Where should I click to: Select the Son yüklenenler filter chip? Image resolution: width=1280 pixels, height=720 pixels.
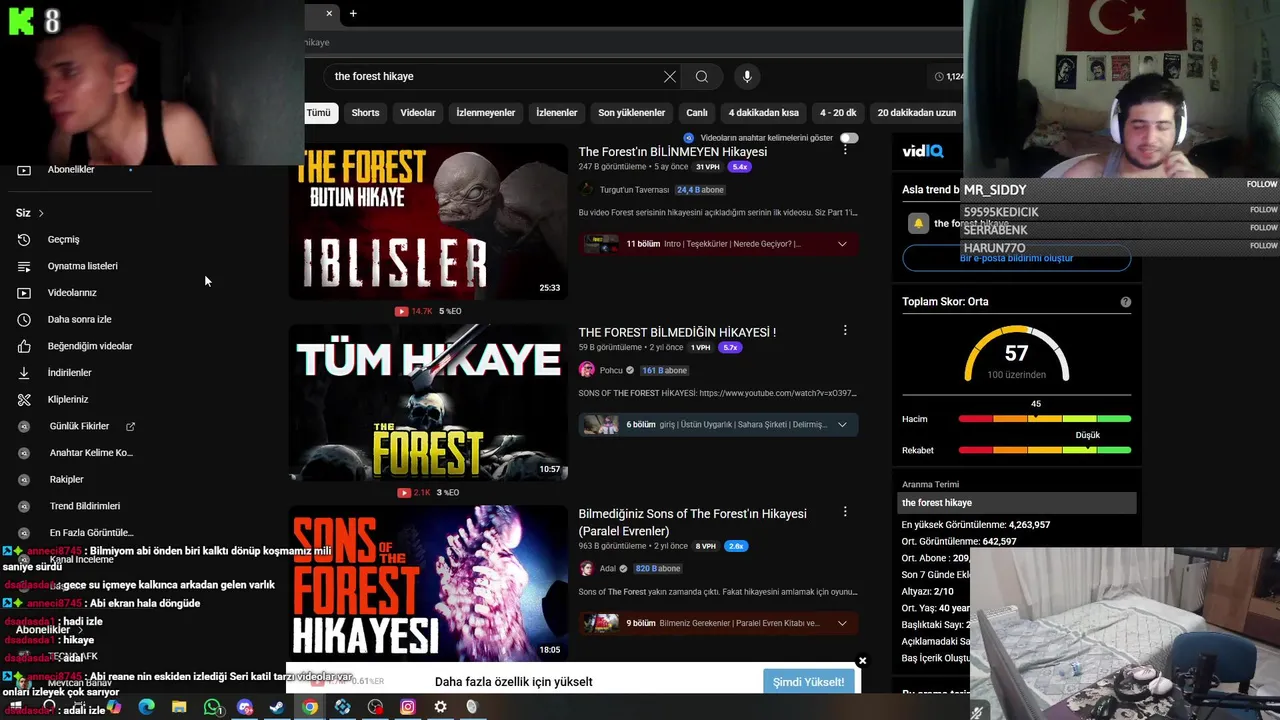(632, 113)
